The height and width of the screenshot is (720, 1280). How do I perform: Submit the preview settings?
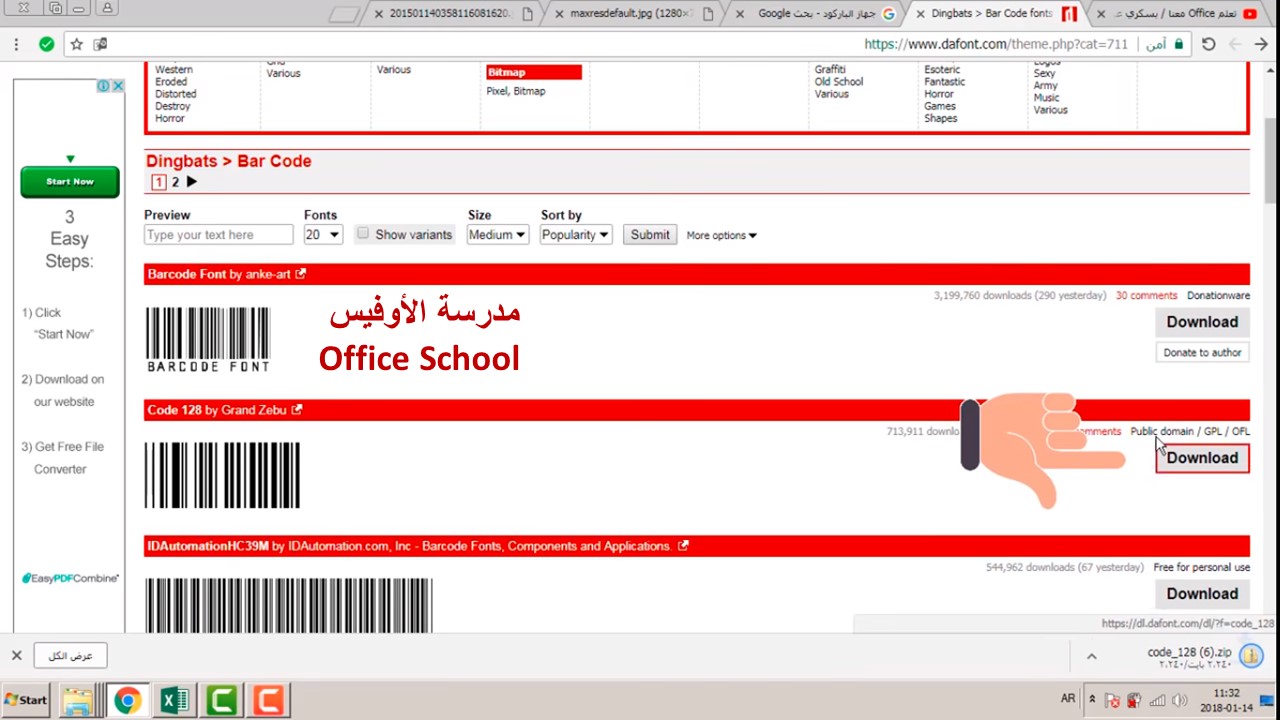(650, 234)
